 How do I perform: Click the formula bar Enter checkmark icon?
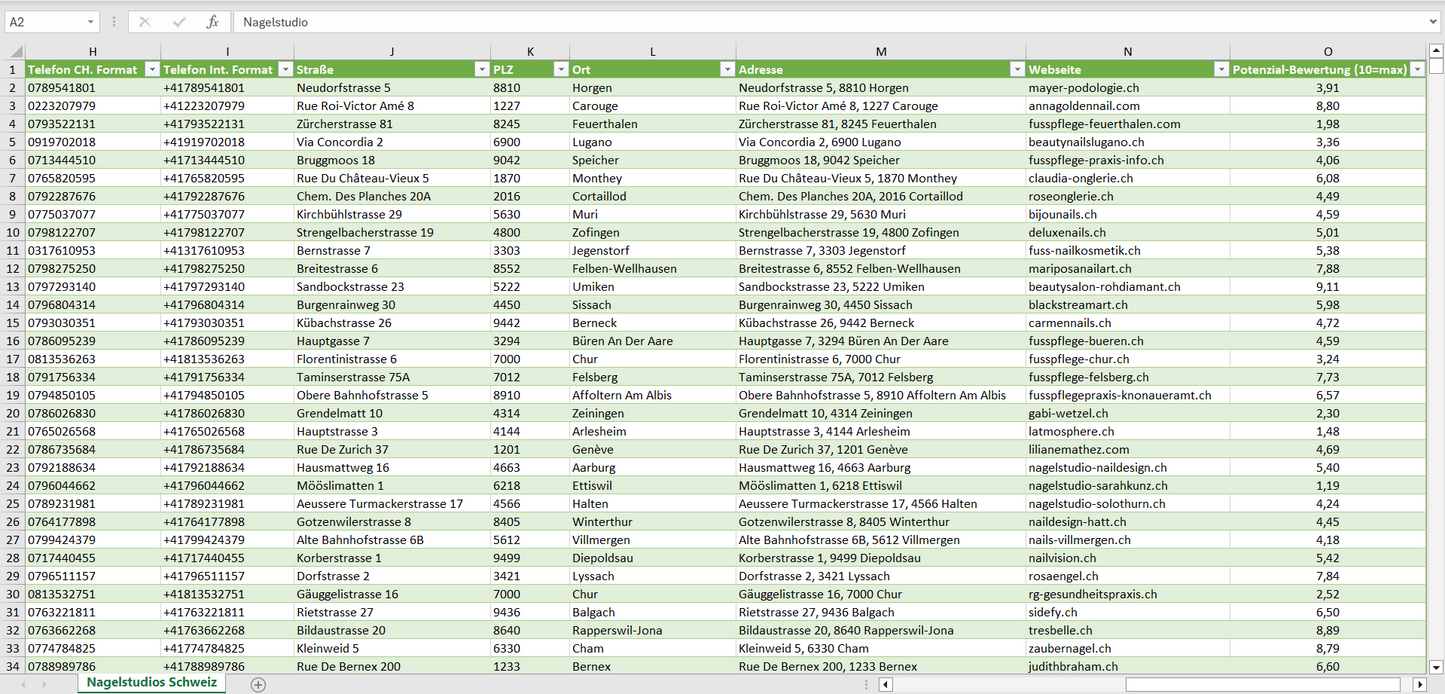coord(179,22)
